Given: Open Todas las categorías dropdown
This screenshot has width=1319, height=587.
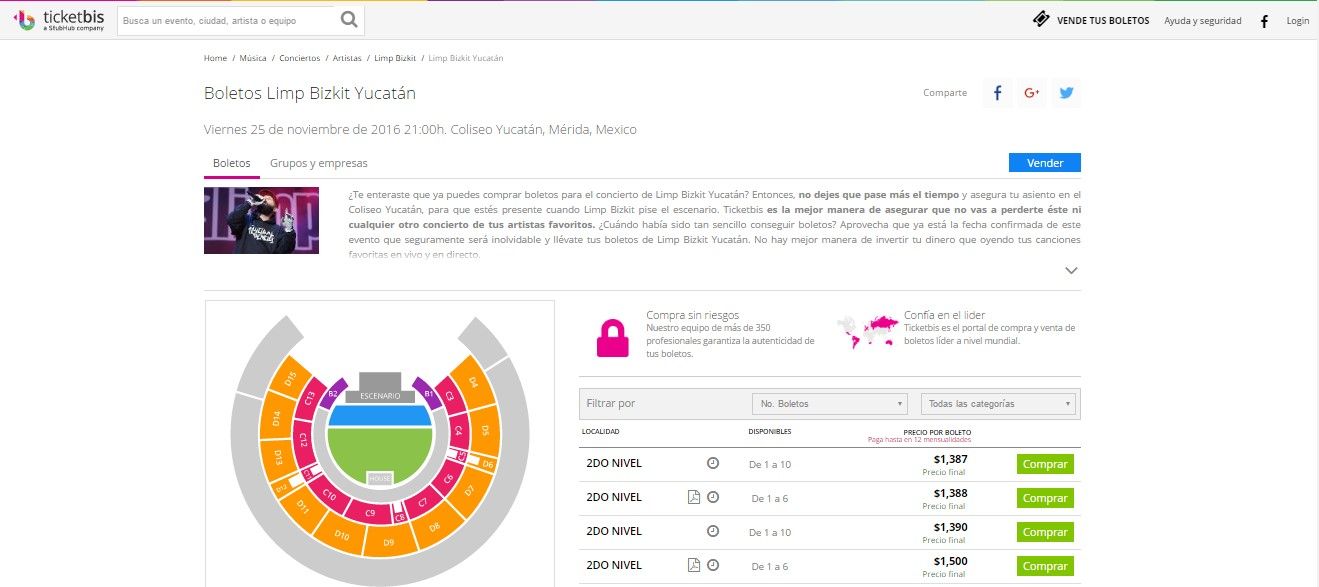Looking at the screenshot, I should tap(999, 404).
